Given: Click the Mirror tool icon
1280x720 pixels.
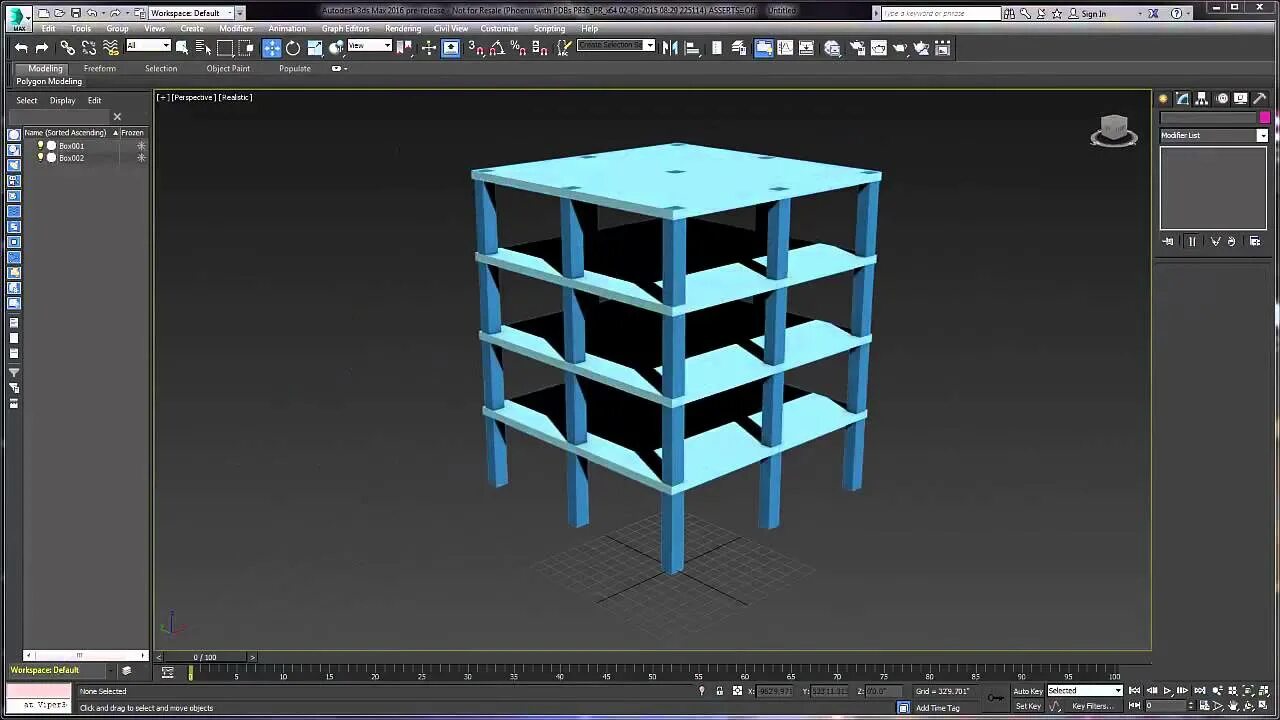Looking at the screenshot, I should (670, 48).
